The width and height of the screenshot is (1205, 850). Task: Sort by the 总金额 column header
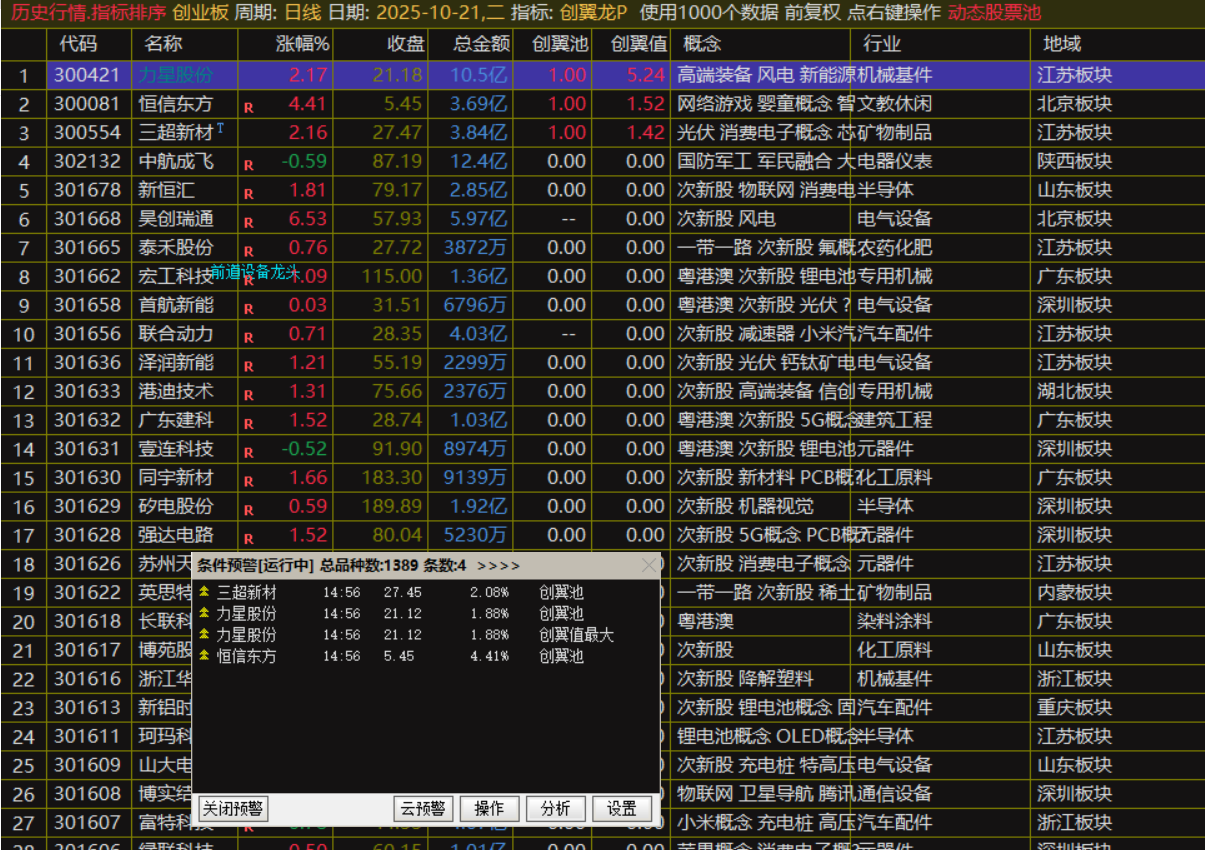481,44
